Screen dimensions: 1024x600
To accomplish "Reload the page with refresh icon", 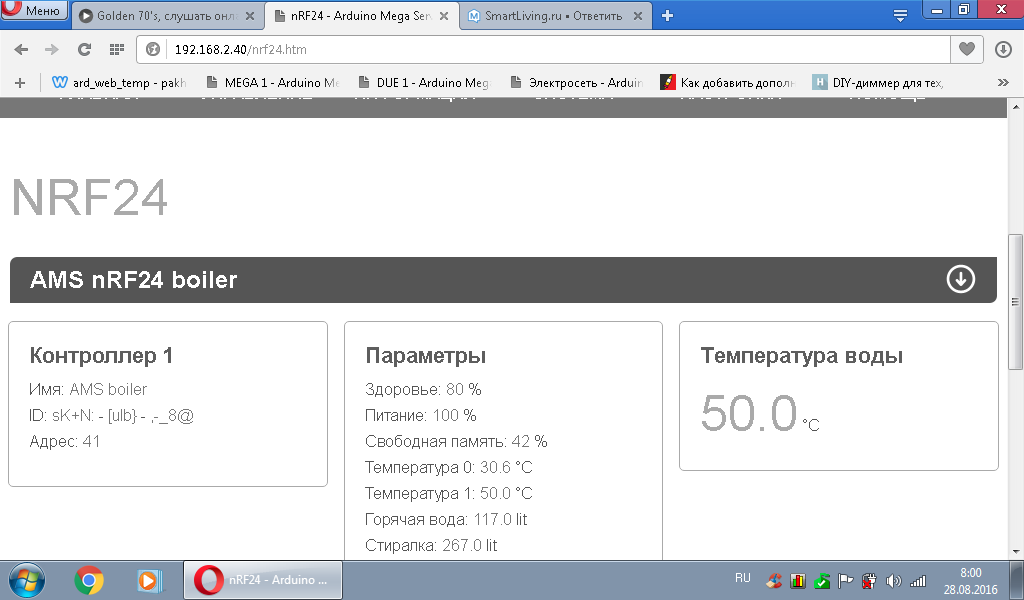I will click(x=84, y=50).
